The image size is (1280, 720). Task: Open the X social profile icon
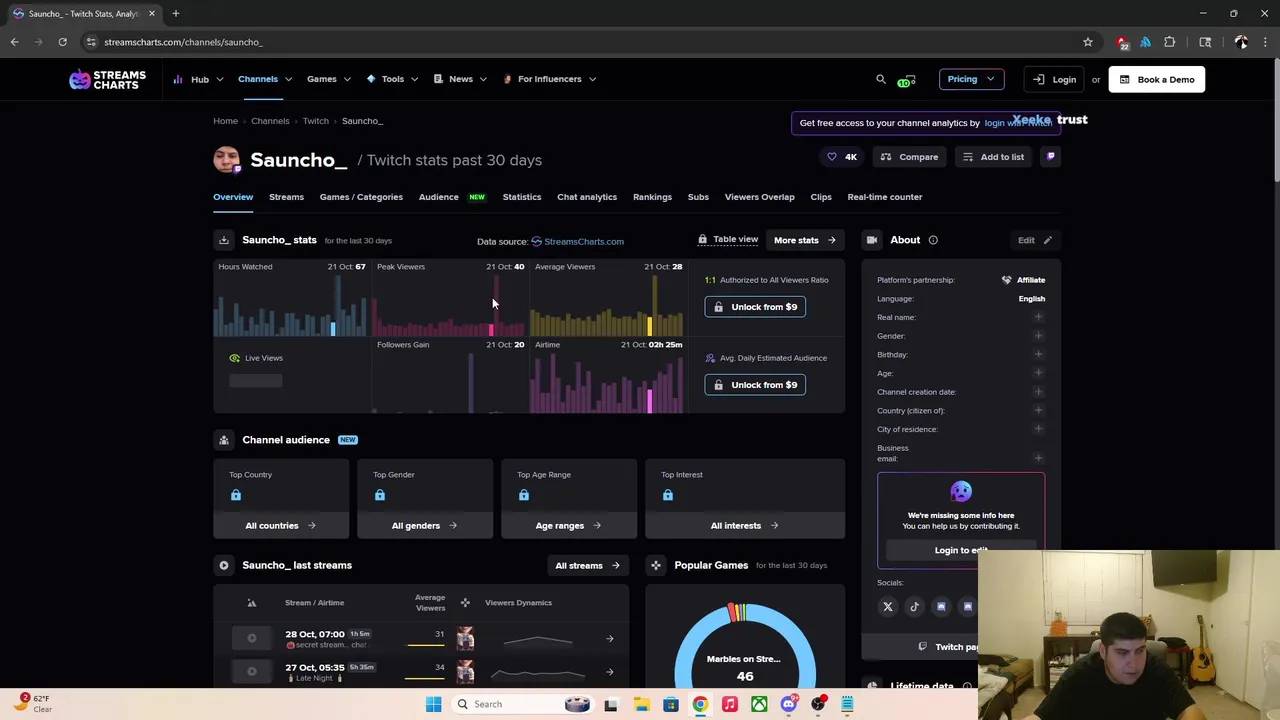(x=888, y=607)
